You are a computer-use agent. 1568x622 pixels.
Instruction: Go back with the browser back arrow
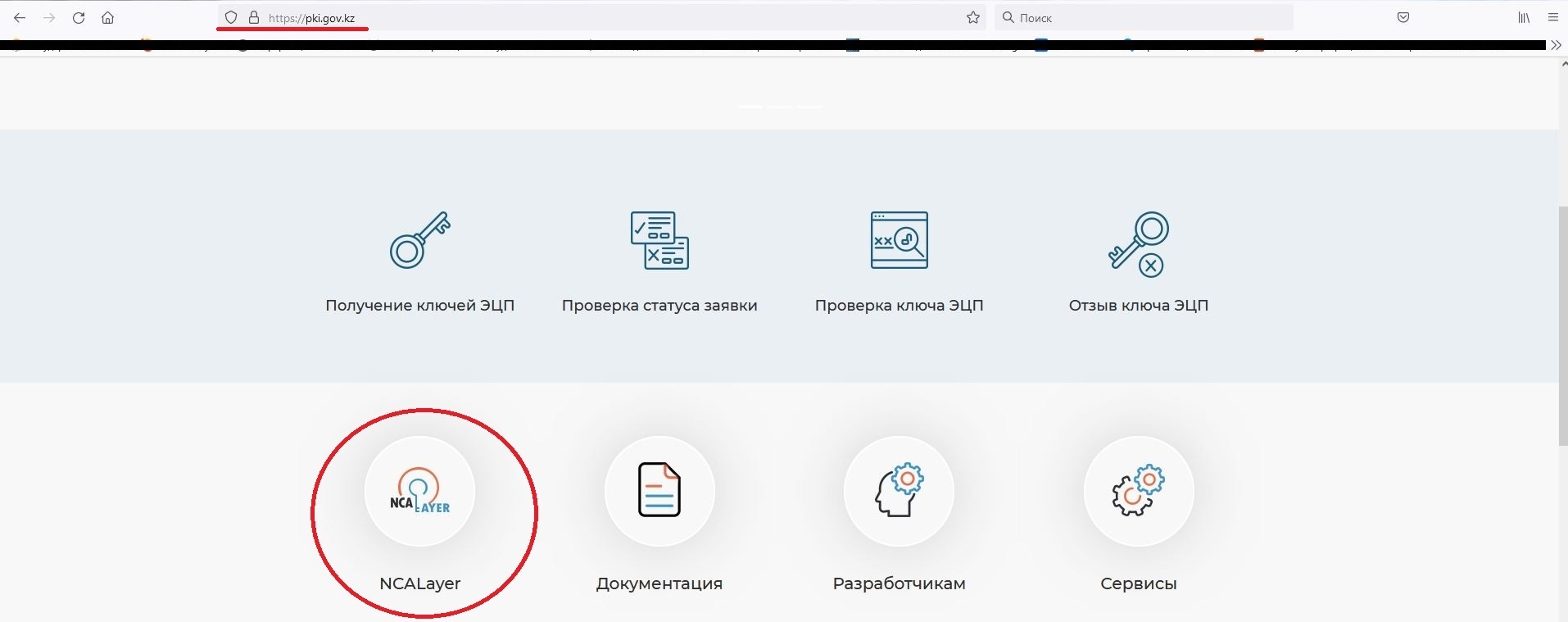pos(20,17)
